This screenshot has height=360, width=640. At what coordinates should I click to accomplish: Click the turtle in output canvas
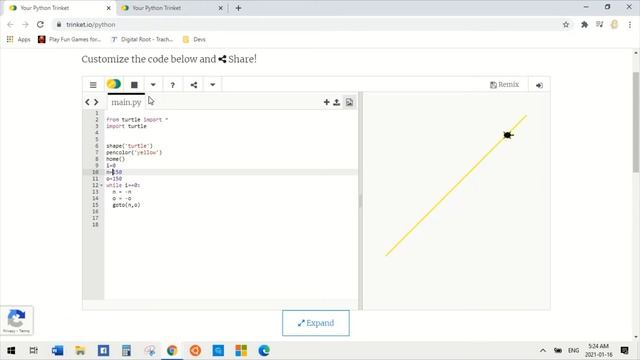[508, 135]
